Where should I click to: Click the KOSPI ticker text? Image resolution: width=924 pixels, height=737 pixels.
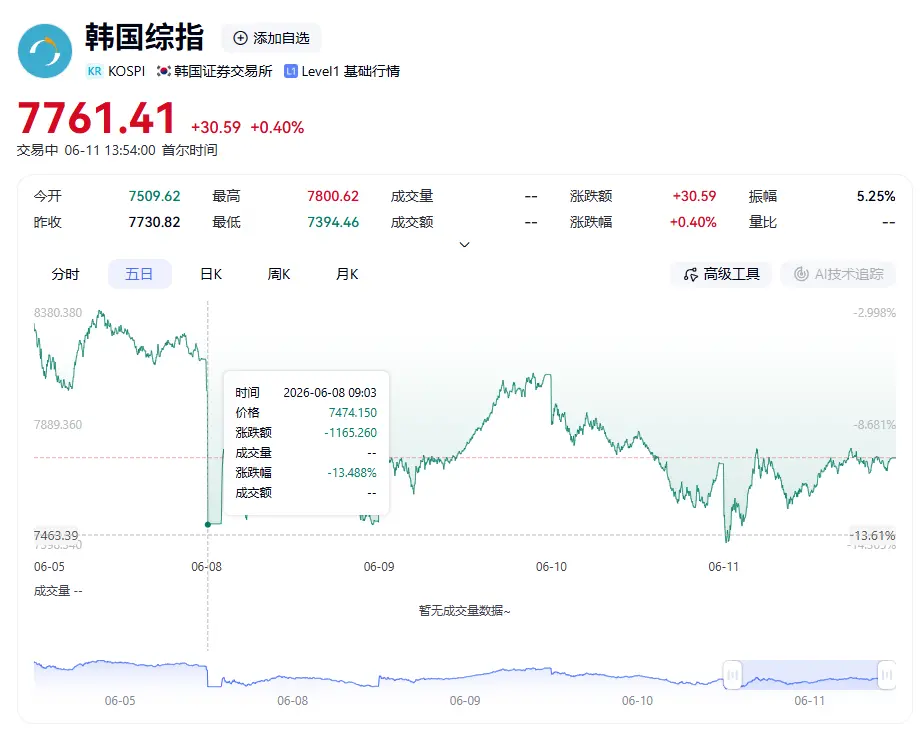127,71
